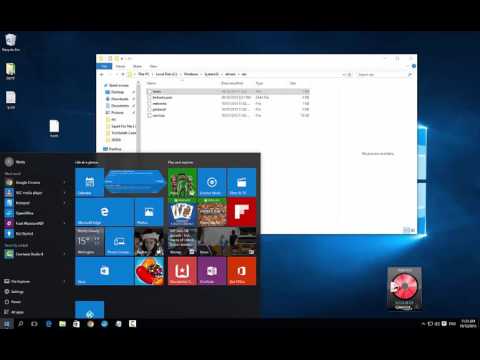Open the Photos tile
This screenshot has width=480, height=360.
(x=149, y=212)
